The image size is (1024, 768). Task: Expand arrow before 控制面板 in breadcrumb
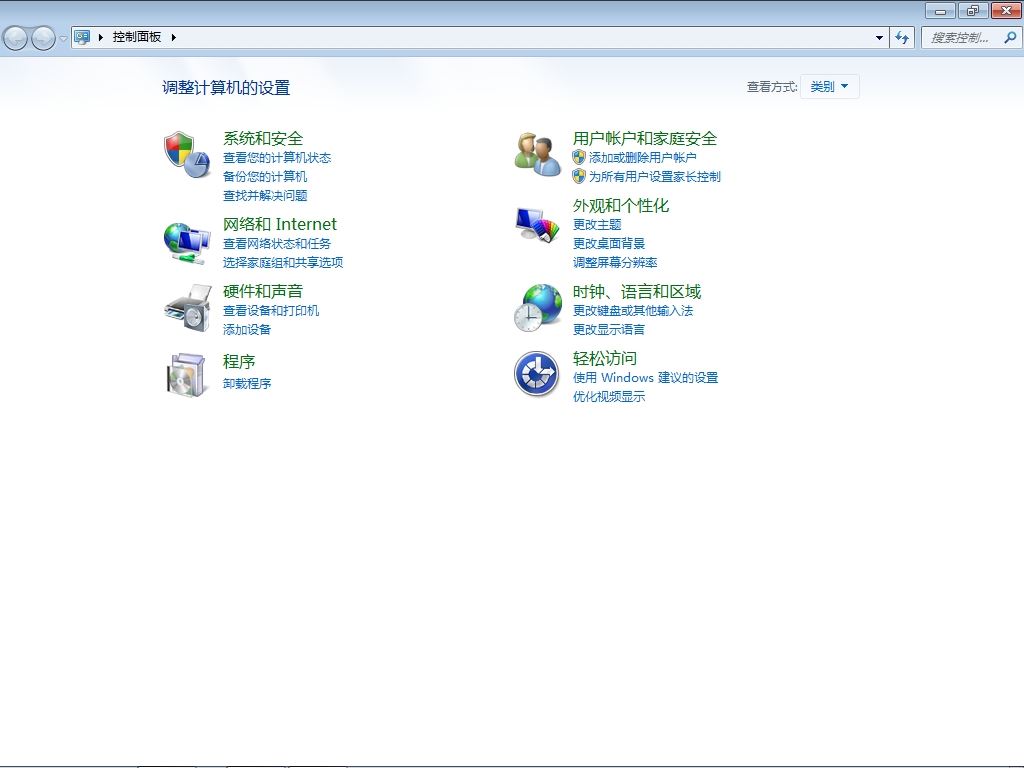[x=101, y=37]
